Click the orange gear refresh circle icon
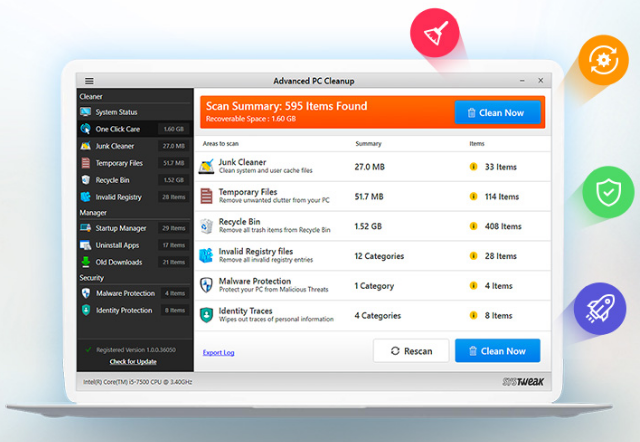The width and height of the screenshot is (640, 442). (x=603, y=60)
